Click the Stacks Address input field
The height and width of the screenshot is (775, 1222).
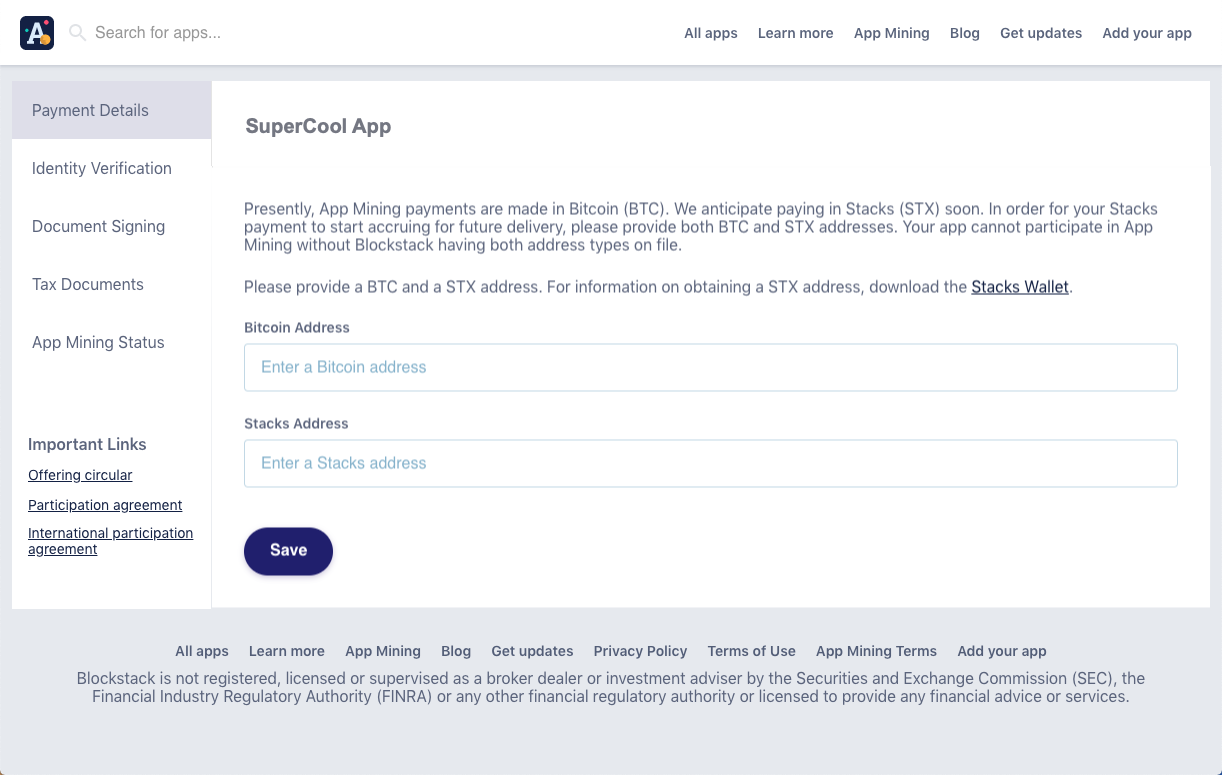click(710, 463)
